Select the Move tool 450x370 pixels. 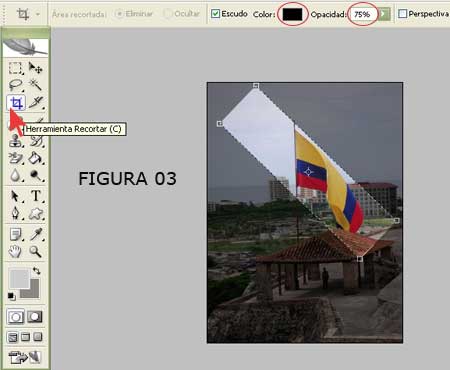pyautogui.click(x=35, y=68)
